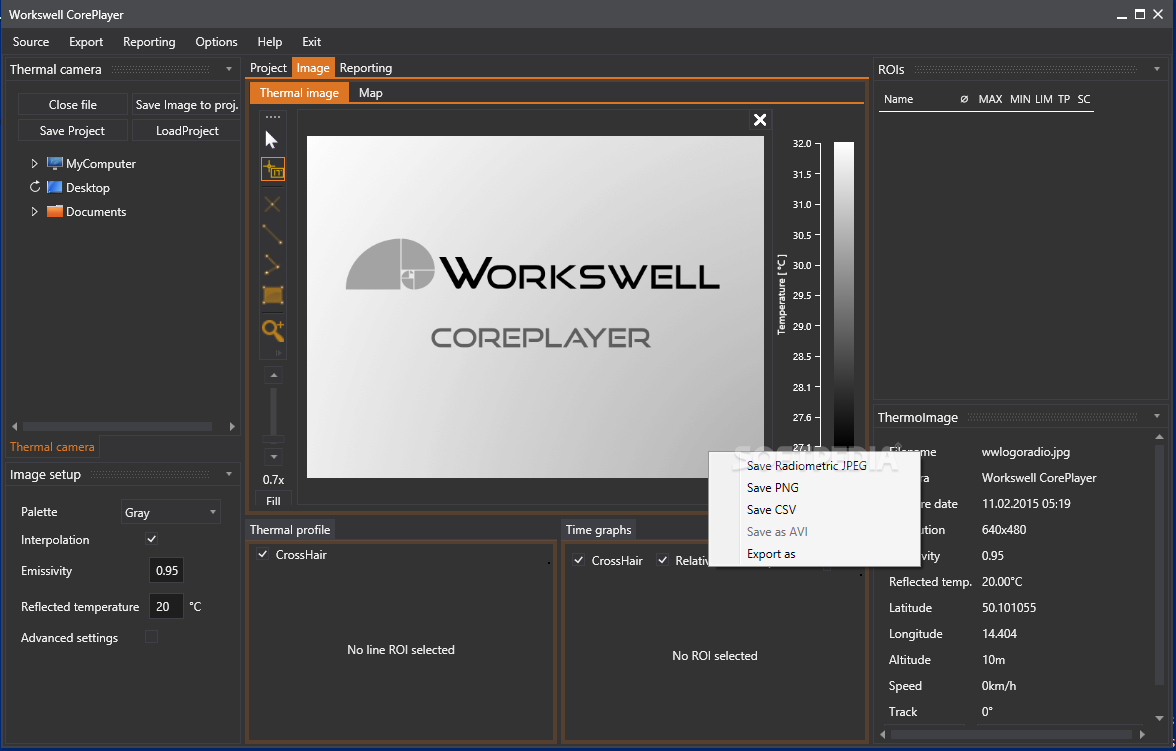Click the zoom decrease down arrow
Screen dimensions: 1176x751
(x=274, y=457)
